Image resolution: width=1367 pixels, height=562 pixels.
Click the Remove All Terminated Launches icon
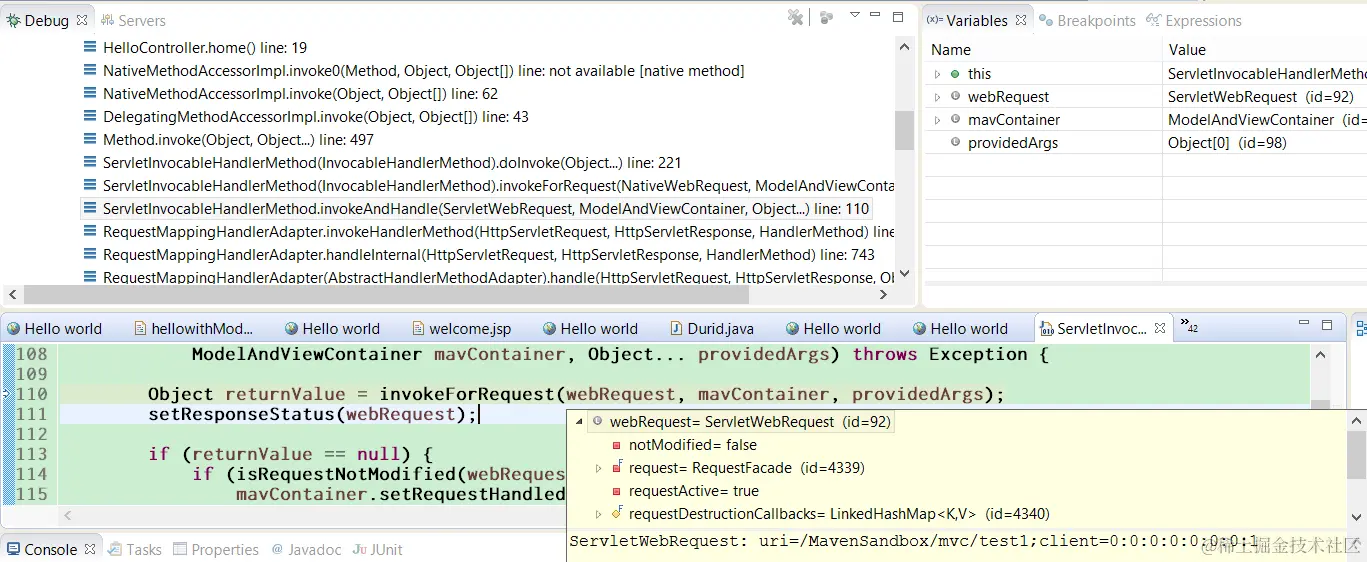click(796, 17)
